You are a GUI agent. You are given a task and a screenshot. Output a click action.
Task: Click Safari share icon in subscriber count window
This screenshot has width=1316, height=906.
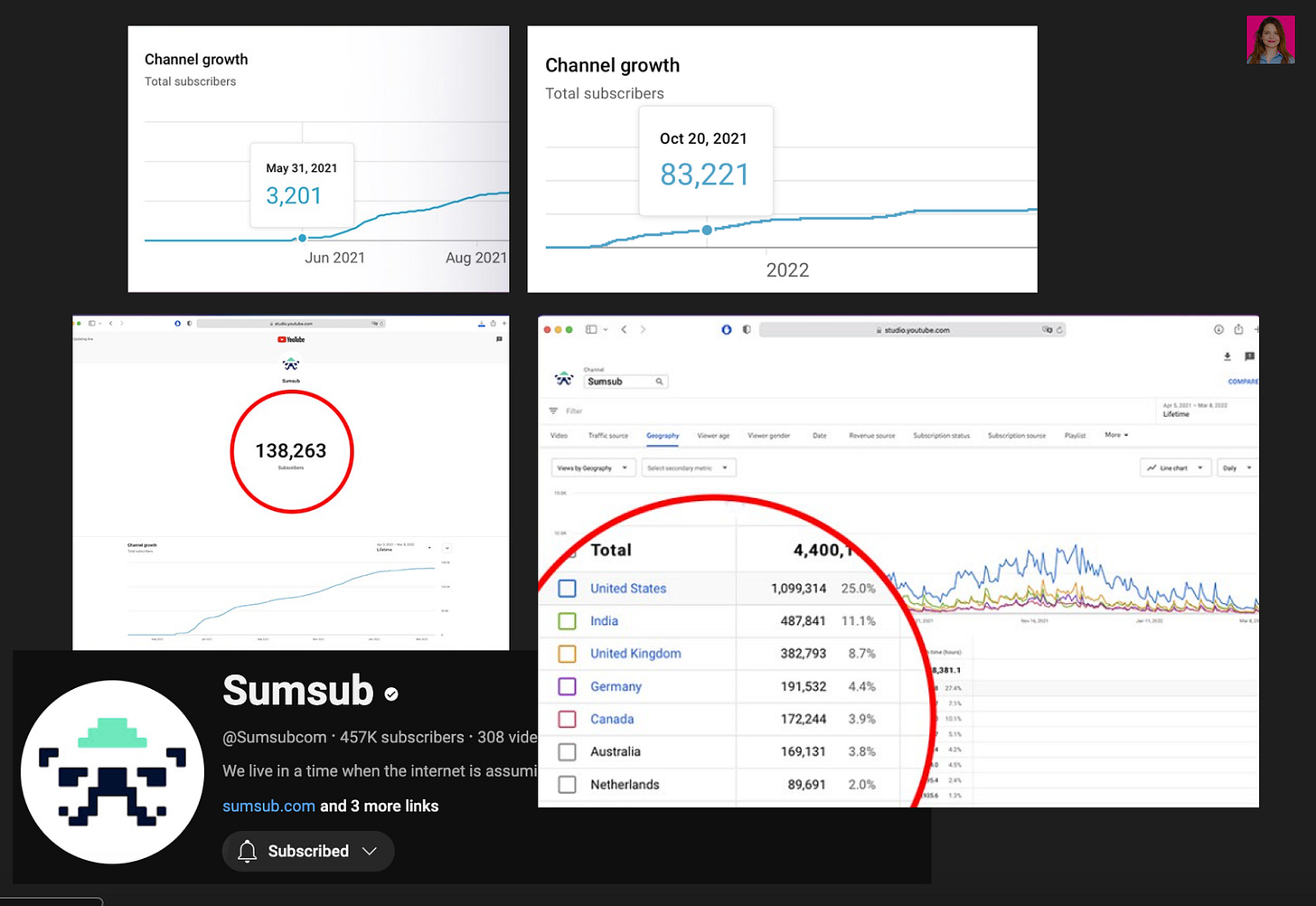(x=493, y=323)
